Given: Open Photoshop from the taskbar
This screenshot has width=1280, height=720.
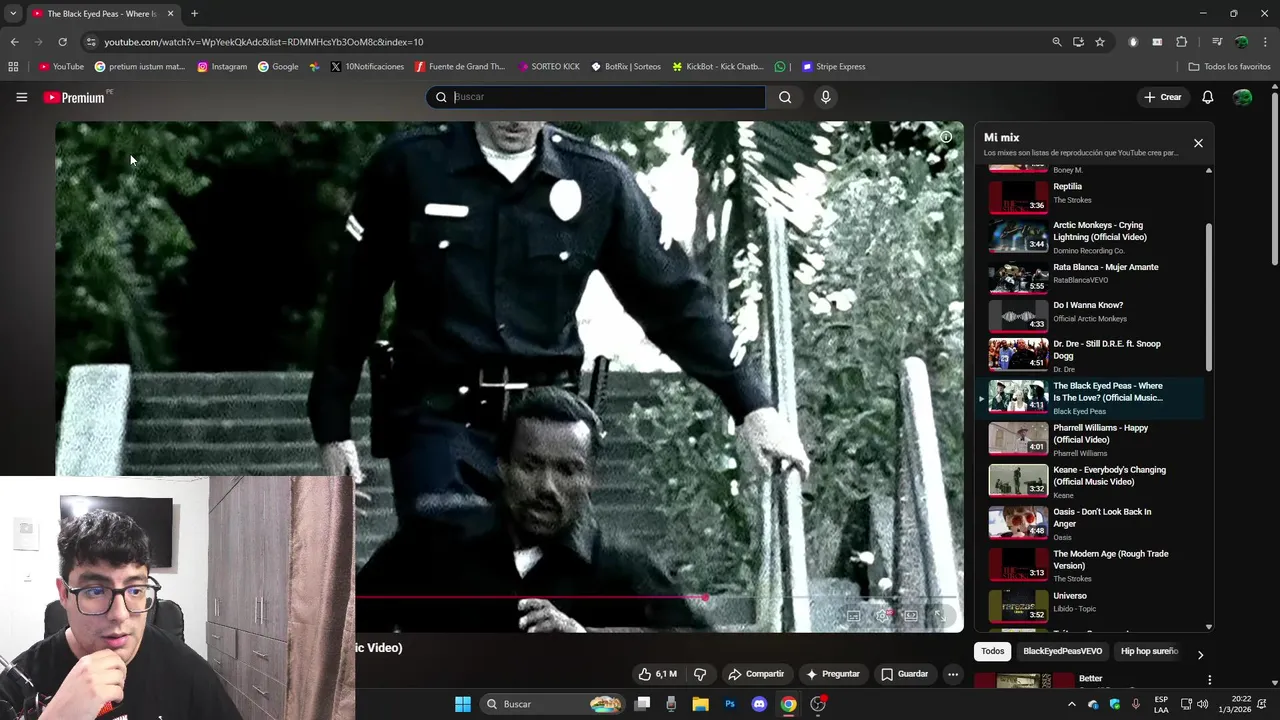Looking at the screenshot, I should pyautogui.click(x=730, y=704).
